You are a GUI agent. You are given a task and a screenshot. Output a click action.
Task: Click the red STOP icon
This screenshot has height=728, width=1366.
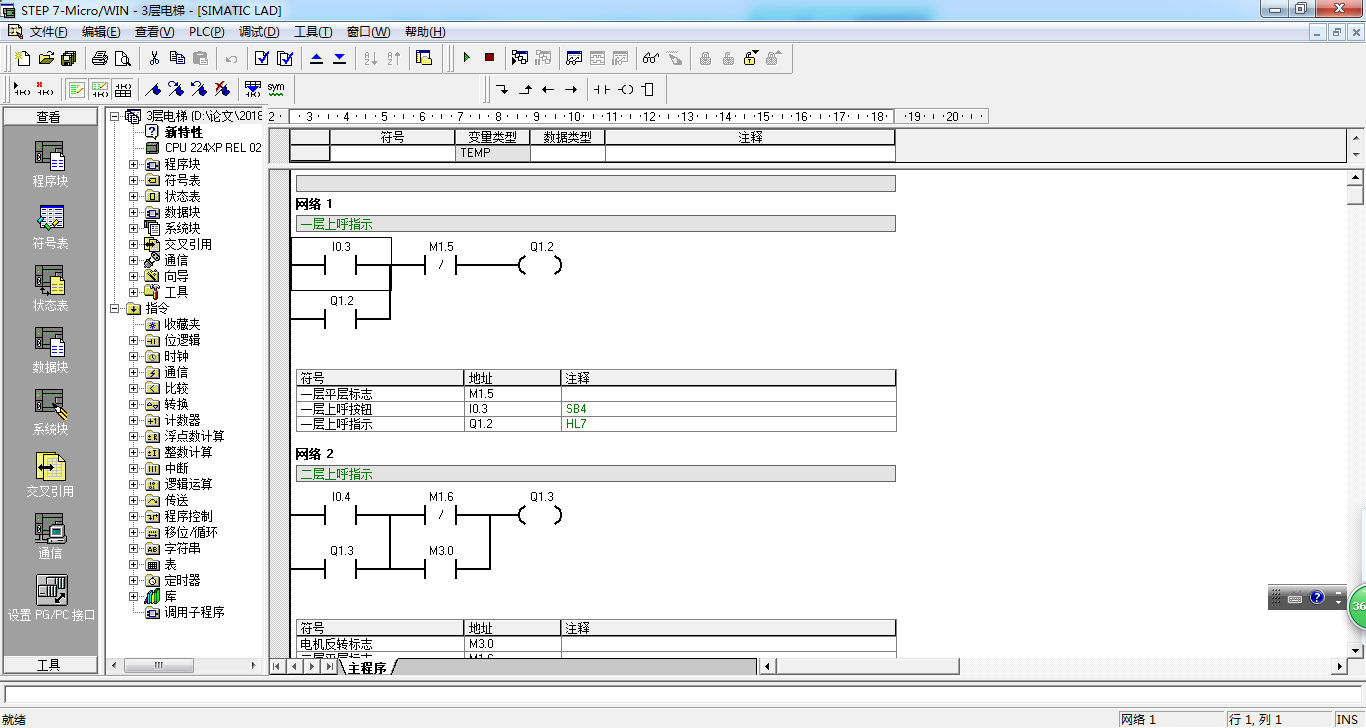click(x=489, y=58)
